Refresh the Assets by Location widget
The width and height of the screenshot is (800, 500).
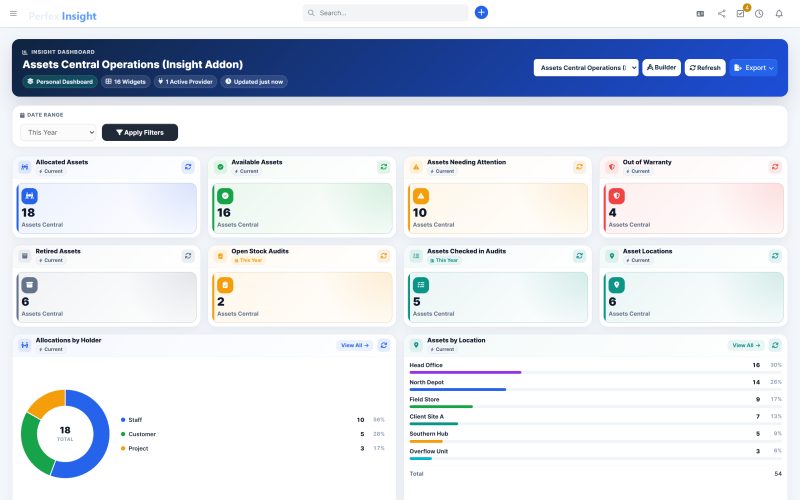point(775,345)
